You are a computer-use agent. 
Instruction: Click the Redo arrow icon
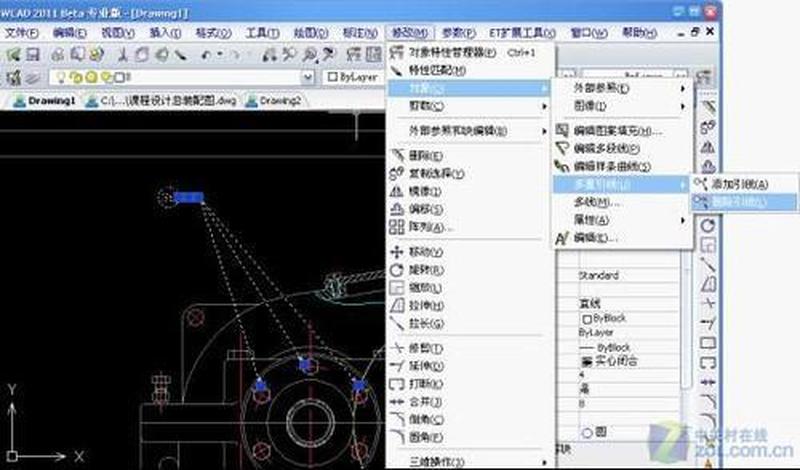pyautogui.click(x=236, y=54)
